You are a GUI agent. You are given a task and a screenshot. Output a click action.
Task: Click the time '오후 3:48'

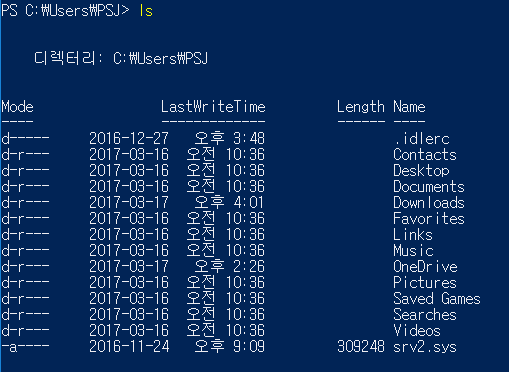coord(230,139)
